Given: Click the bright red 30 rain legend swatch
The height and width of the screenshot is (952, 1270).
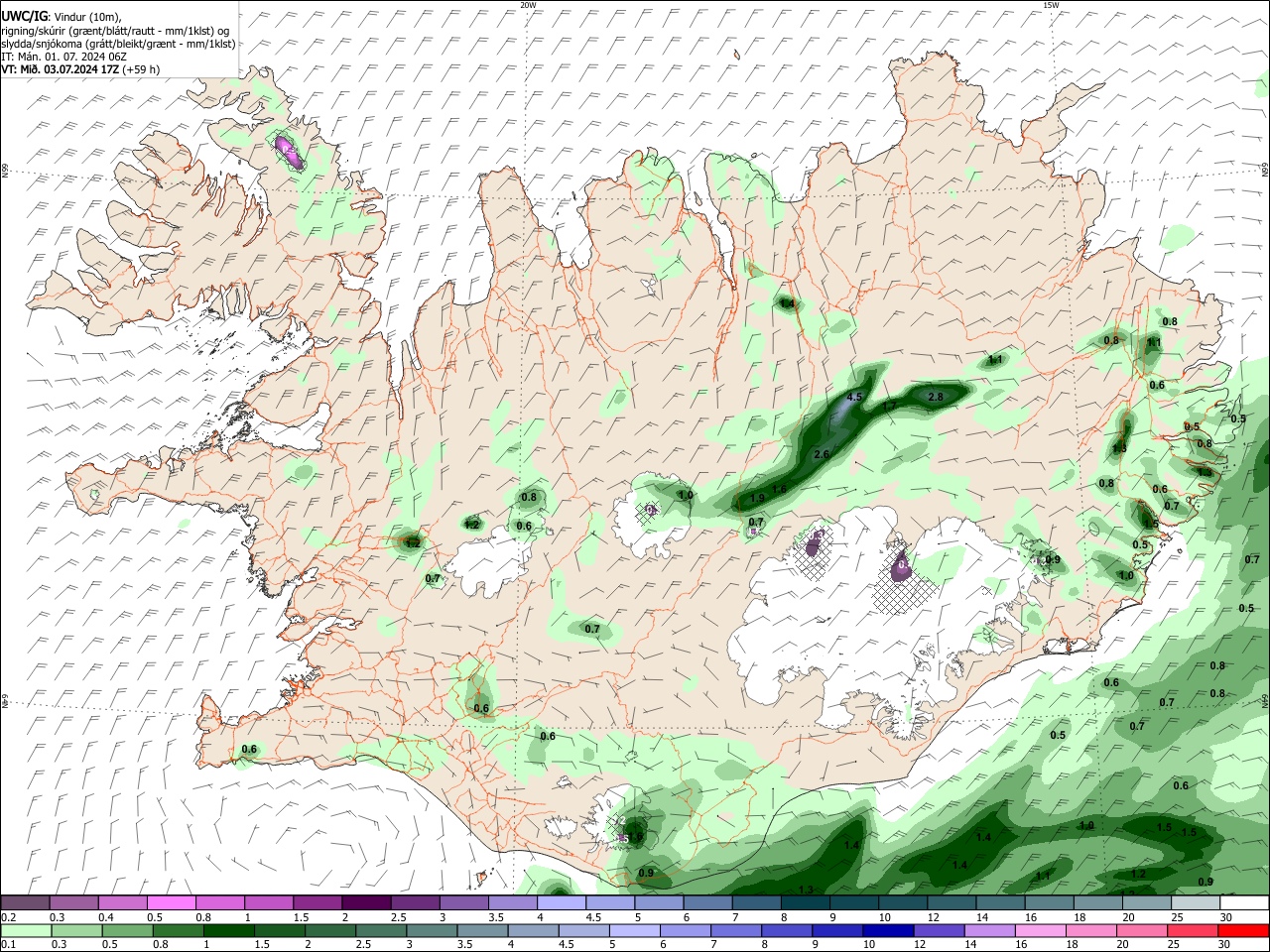Looking at the screenshot, I should (x=1242, y=930).
